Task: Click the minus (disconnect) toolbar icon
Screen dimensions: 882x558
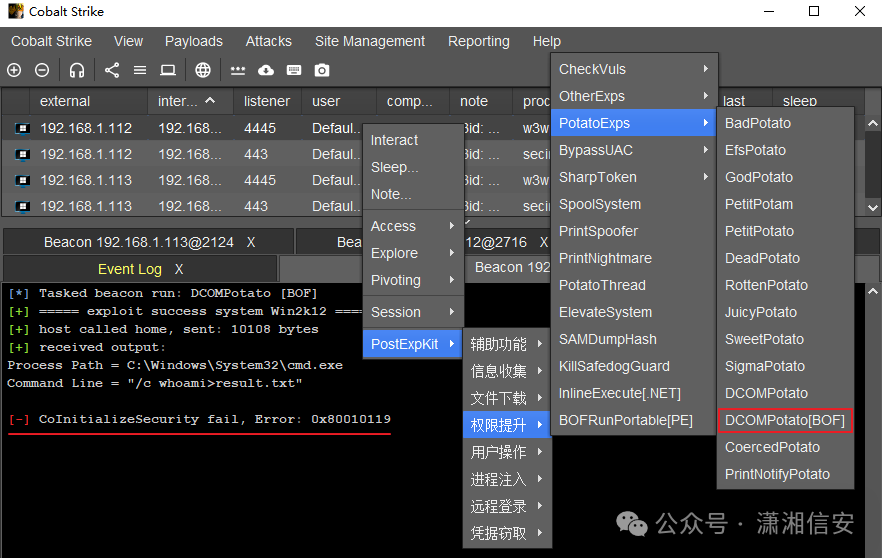Action: click(x=42, y=70)
